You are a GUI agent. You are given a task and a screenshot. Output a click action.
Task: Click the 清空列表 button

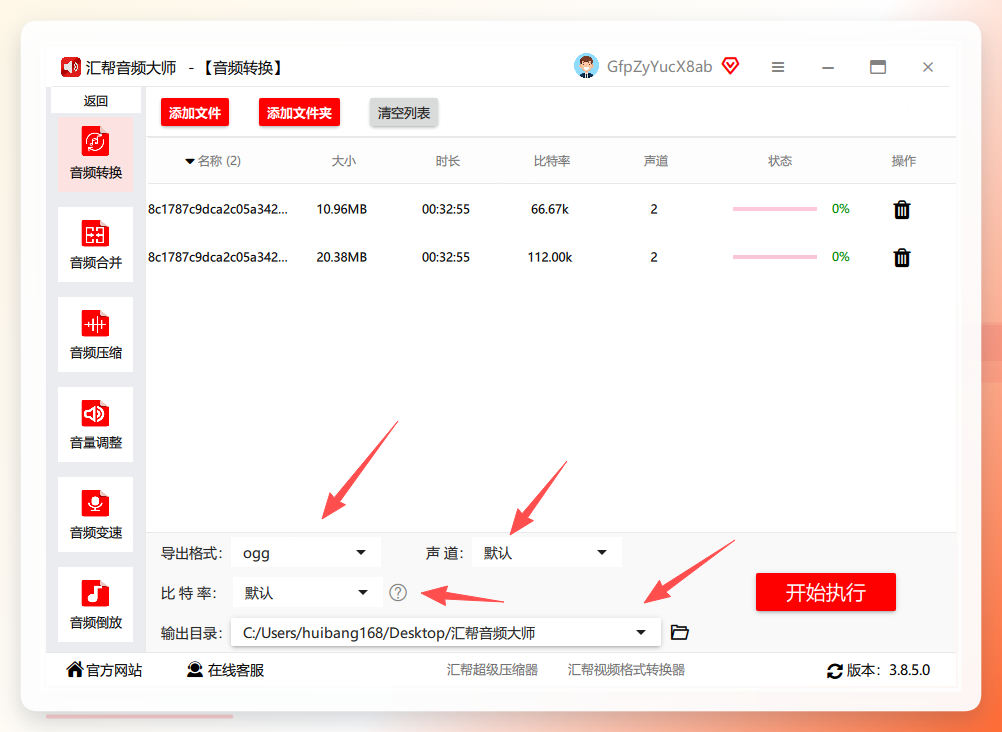[x=404, y=113]
